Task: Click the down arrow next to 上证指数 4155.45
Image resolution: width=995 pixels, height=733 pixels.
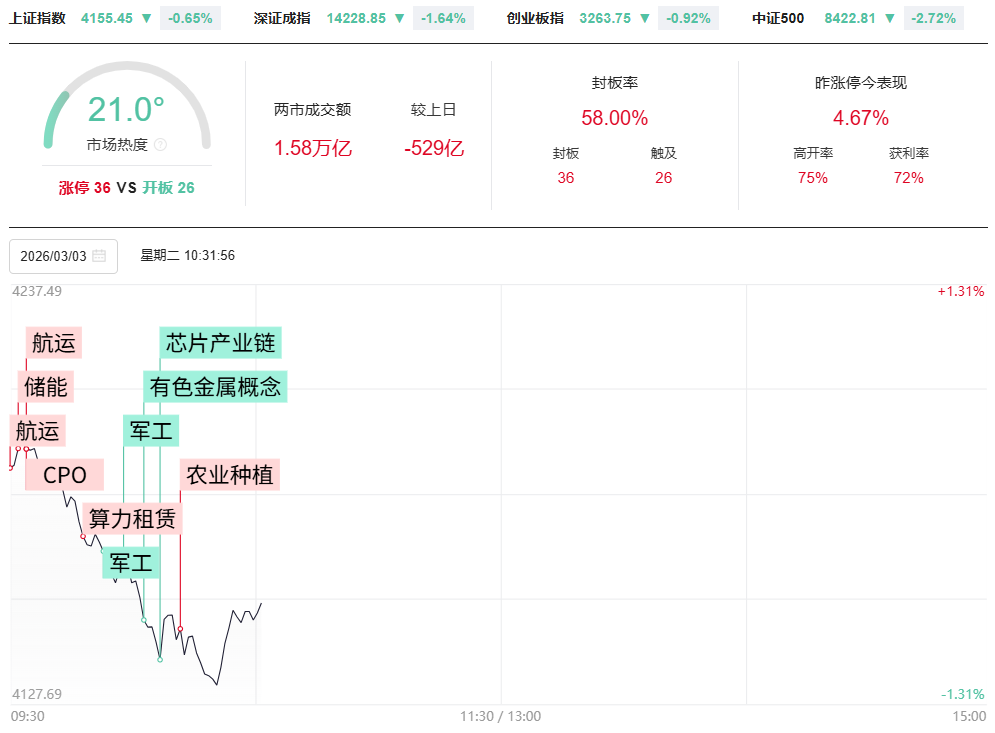Action: coord(147,18)
